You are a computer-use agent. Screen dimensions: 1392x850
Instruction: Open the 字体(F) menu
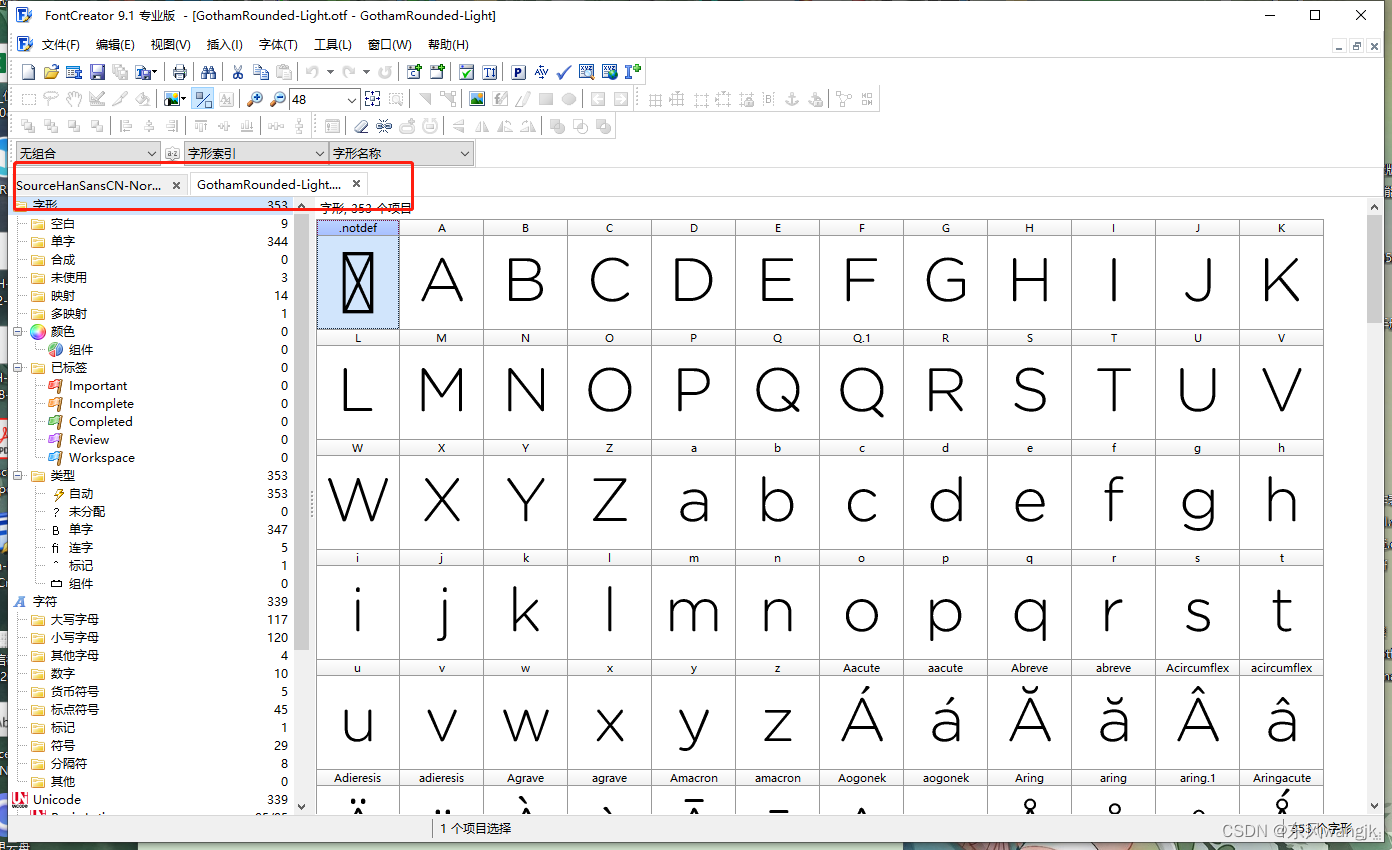tap(278, 44)
